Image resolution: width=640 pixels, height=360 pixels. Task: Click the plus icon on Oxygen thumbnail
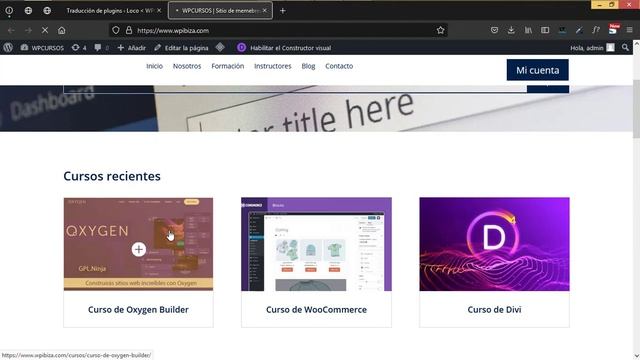click(x=139, y=249)
